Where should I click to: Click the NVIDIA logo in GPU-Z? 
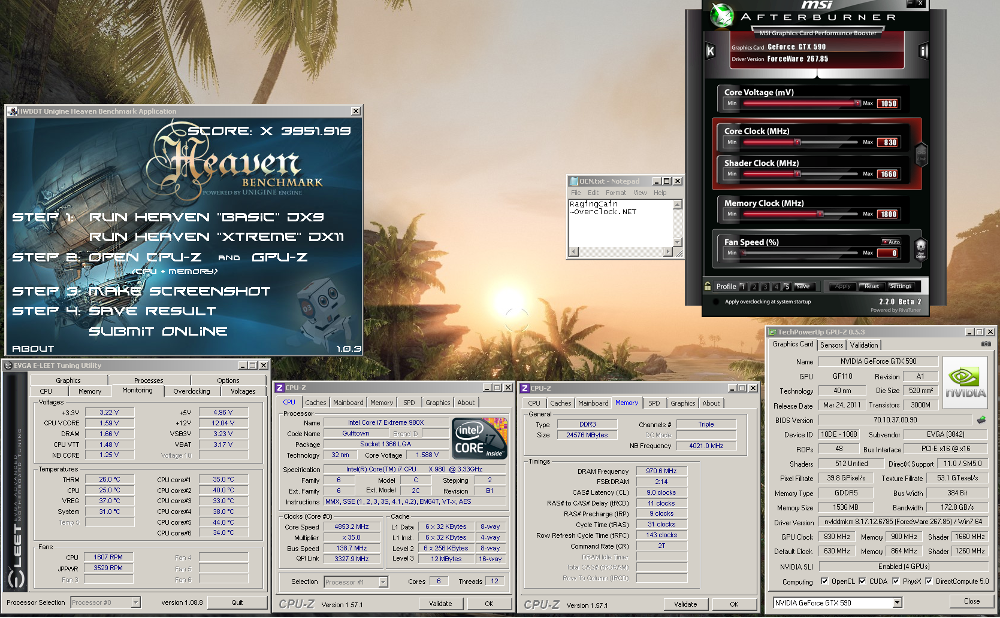pos(966,381)
